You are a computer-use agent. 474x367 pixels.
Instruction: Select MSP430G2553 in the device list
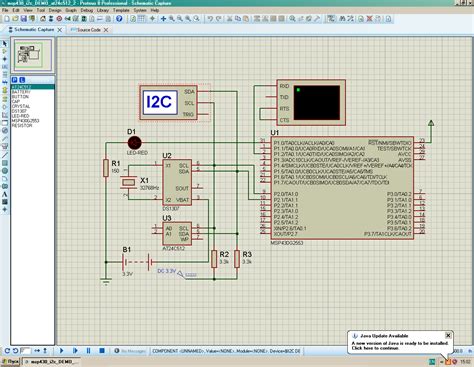click(x=26, y=121)
